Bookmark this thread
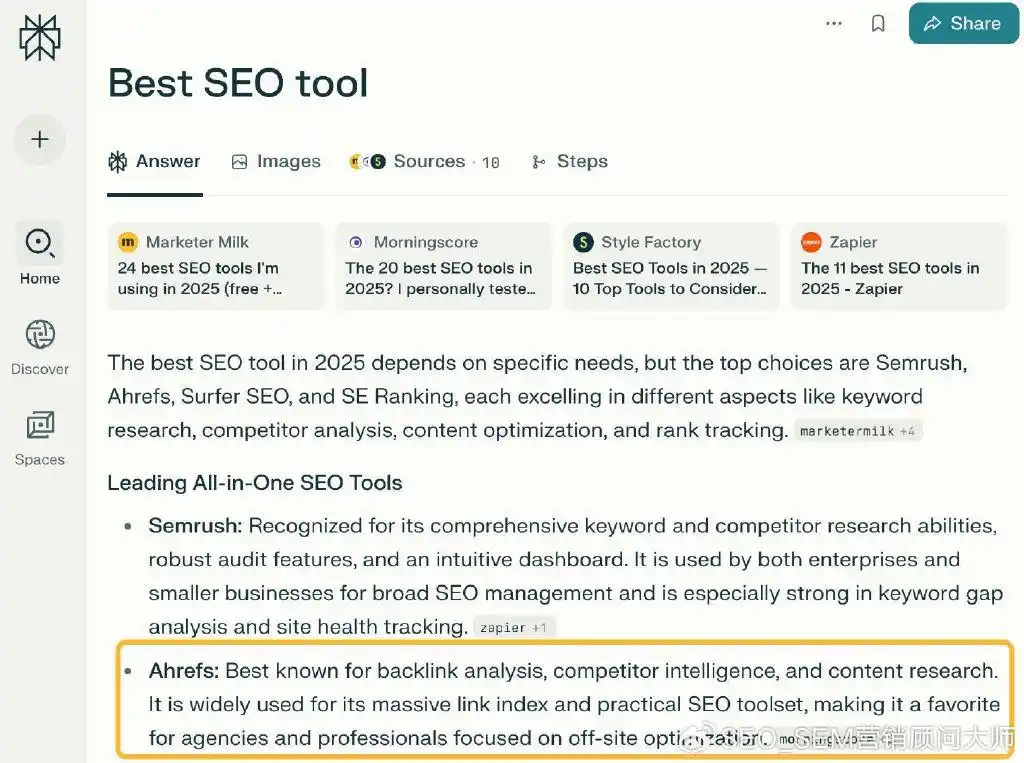 coord(878,23)
